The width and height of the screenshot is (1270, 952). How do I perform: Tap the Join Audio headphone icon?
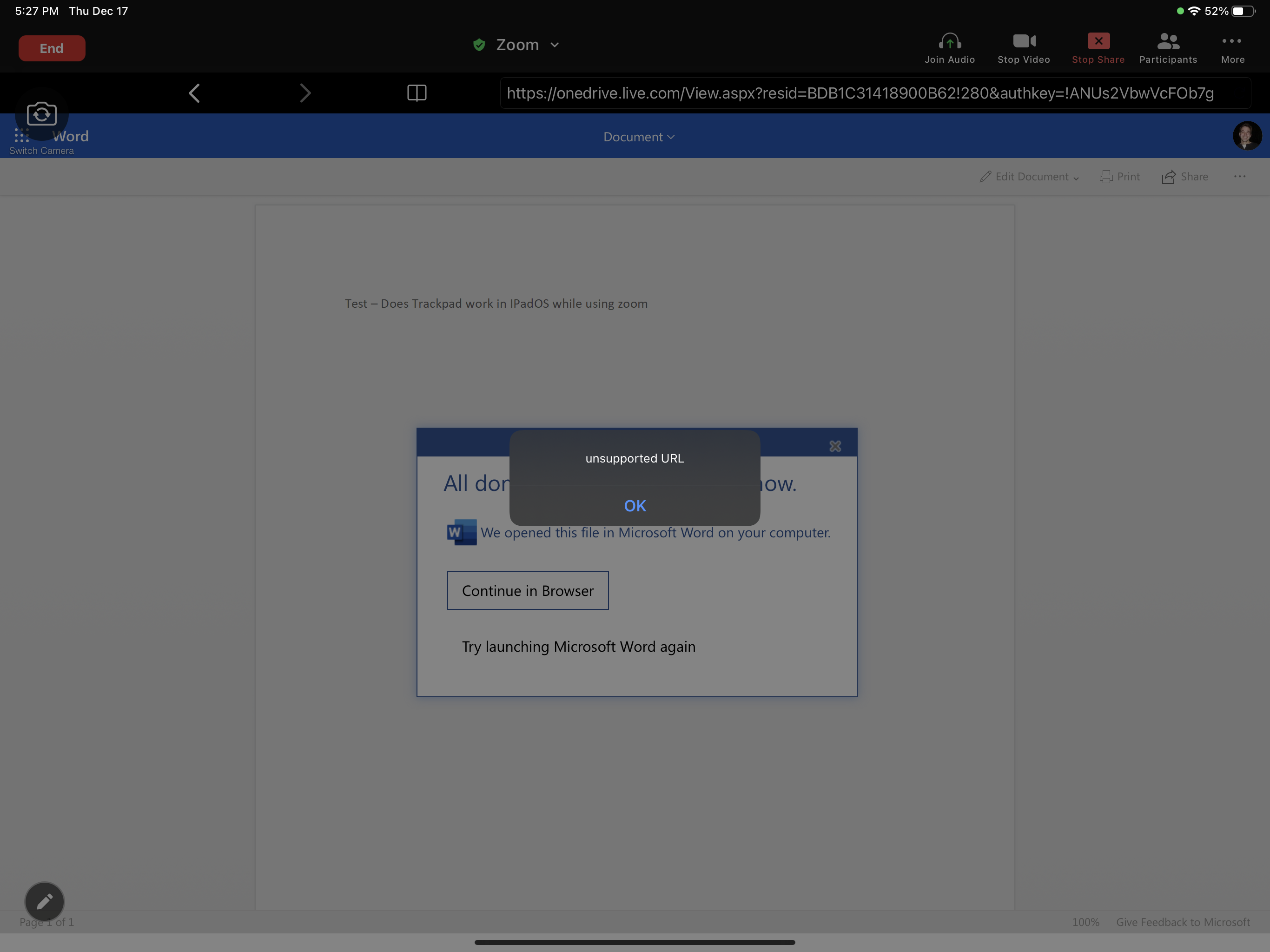(x=950, y=41)
